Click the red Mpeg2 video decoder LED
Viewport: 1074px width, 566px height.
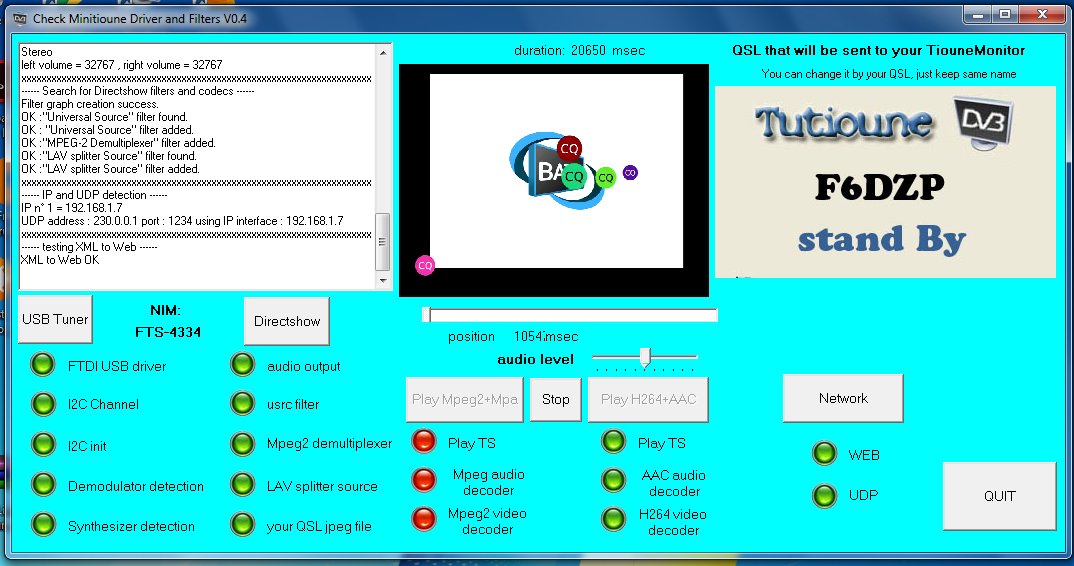[x=424, y=519]
